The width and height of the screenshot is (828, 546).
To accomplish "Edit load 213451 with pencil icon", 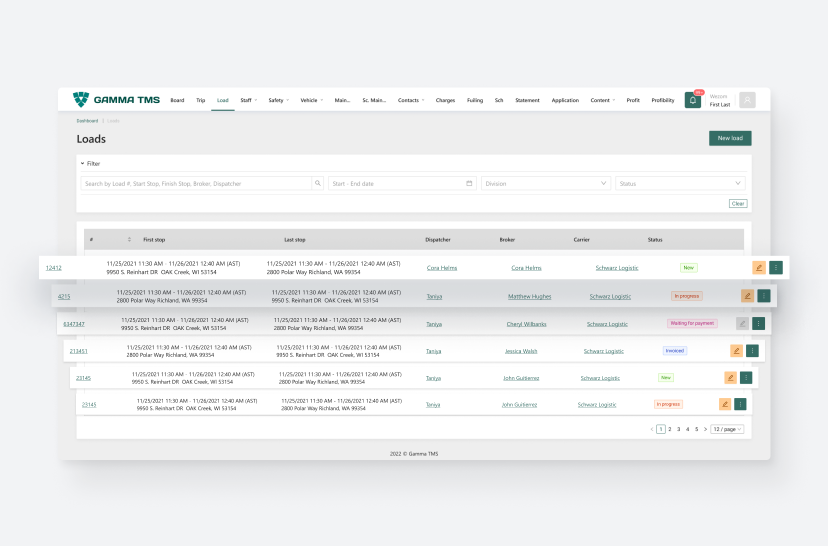I will 737,351.
